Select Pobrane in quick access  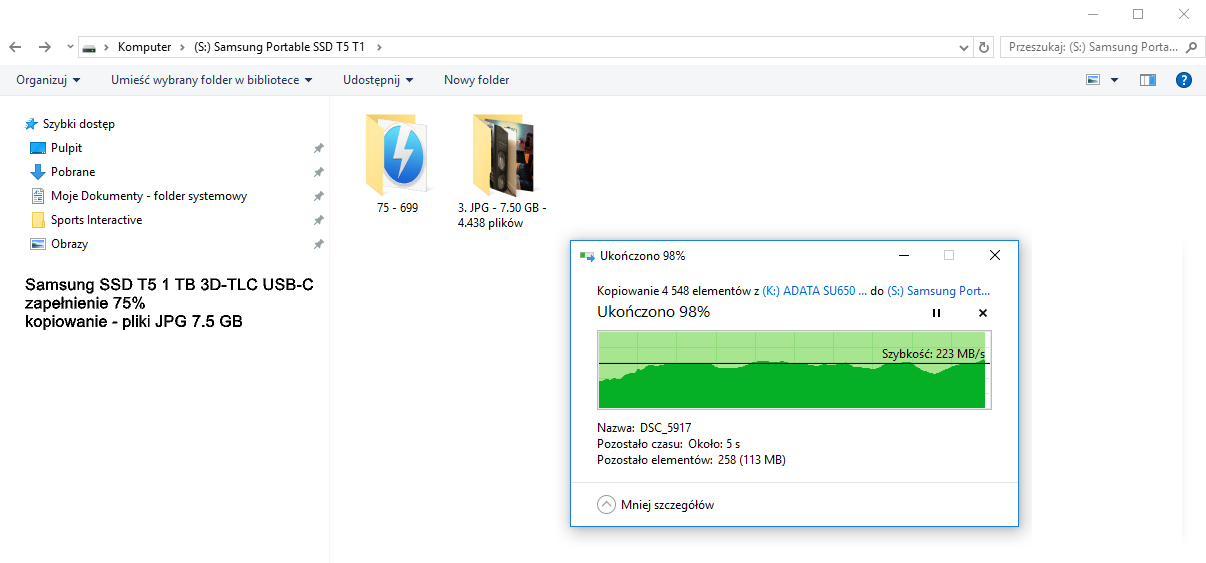pyautogui.click(x=73, y=172)
